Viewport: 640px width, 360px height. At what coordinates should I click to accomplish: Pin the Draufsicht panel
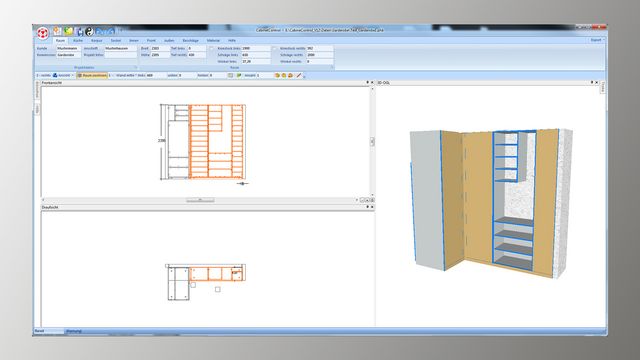(367, 207)
